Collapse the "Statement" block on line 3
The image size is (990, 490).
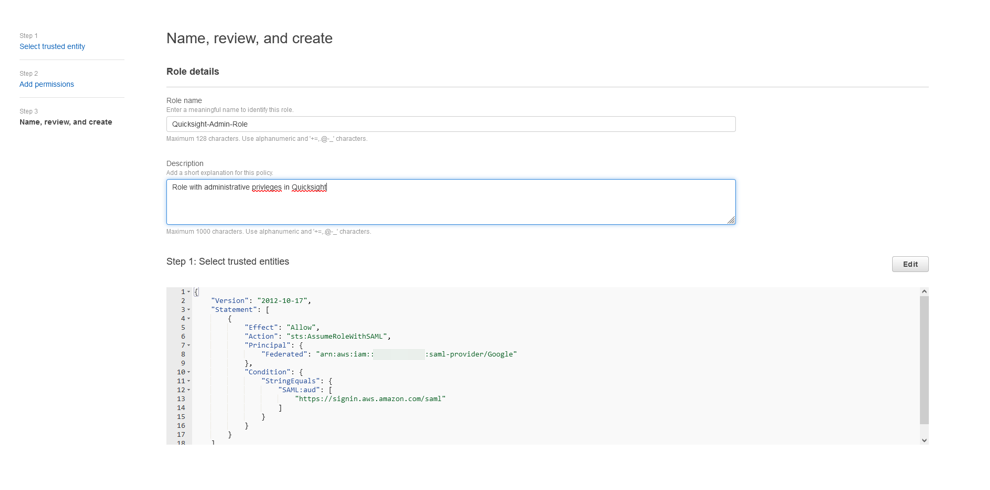(x=188, y=310)
